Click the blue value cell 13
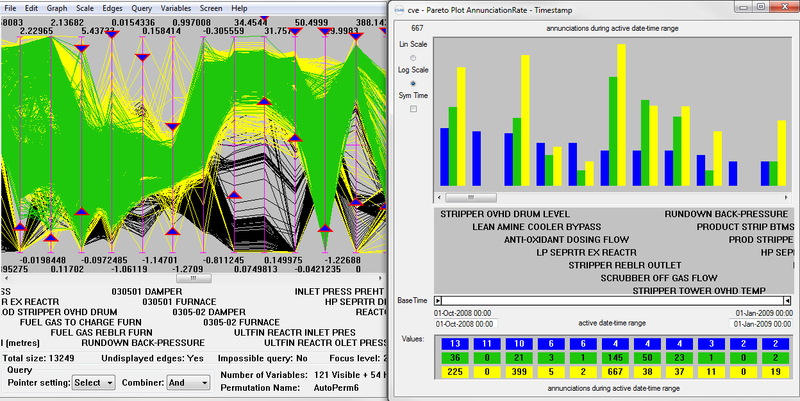The height and width of the screenshot is (401, 800). pos(455,344)
